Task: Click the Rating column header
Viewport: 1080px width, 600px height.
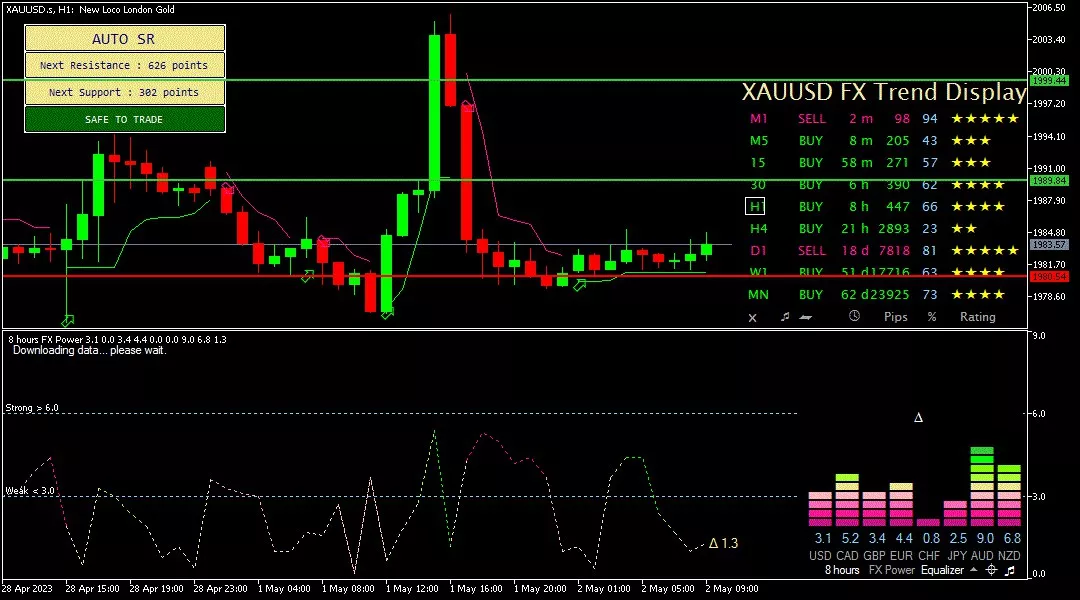Action: (x=978, y=317)
